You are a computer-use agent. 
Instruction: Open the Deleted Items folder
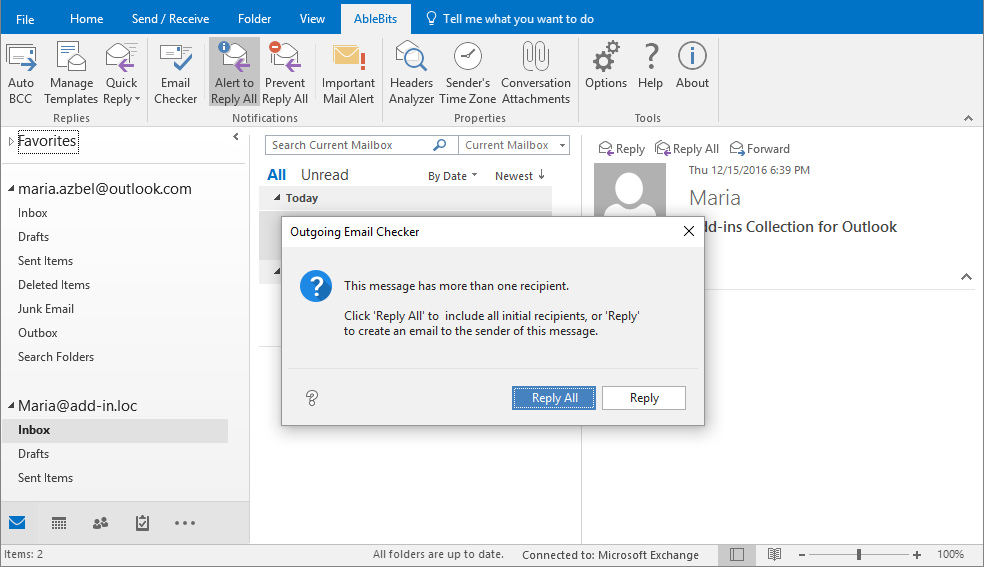(x=54, y=285)
